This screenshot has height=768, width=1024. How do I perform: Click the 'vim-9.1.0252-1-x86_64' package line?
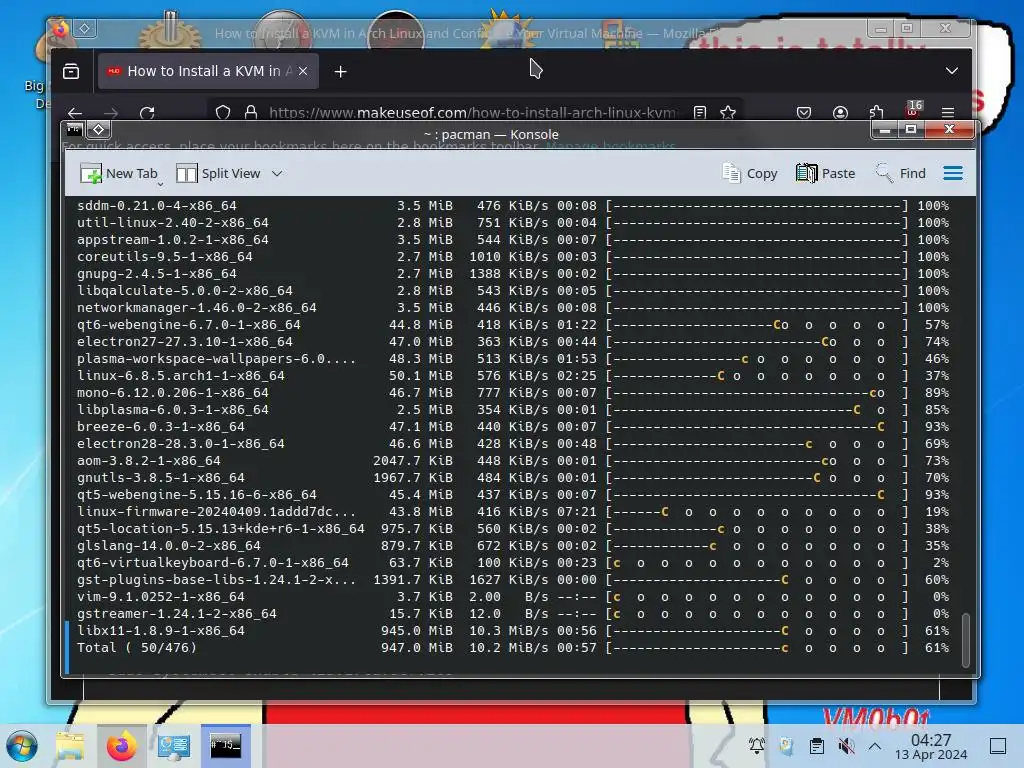pos(513,597)
